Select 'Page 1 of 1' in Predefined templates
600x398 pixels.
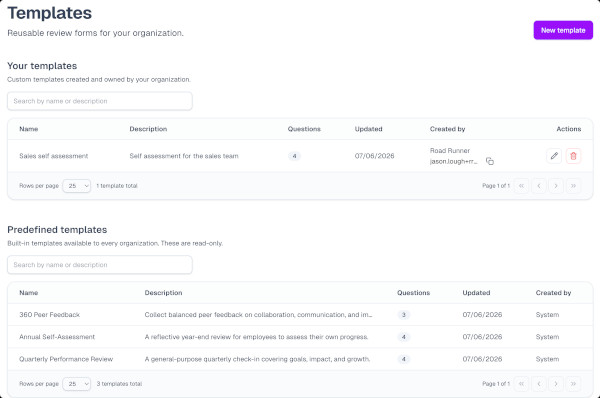(496, 383)
